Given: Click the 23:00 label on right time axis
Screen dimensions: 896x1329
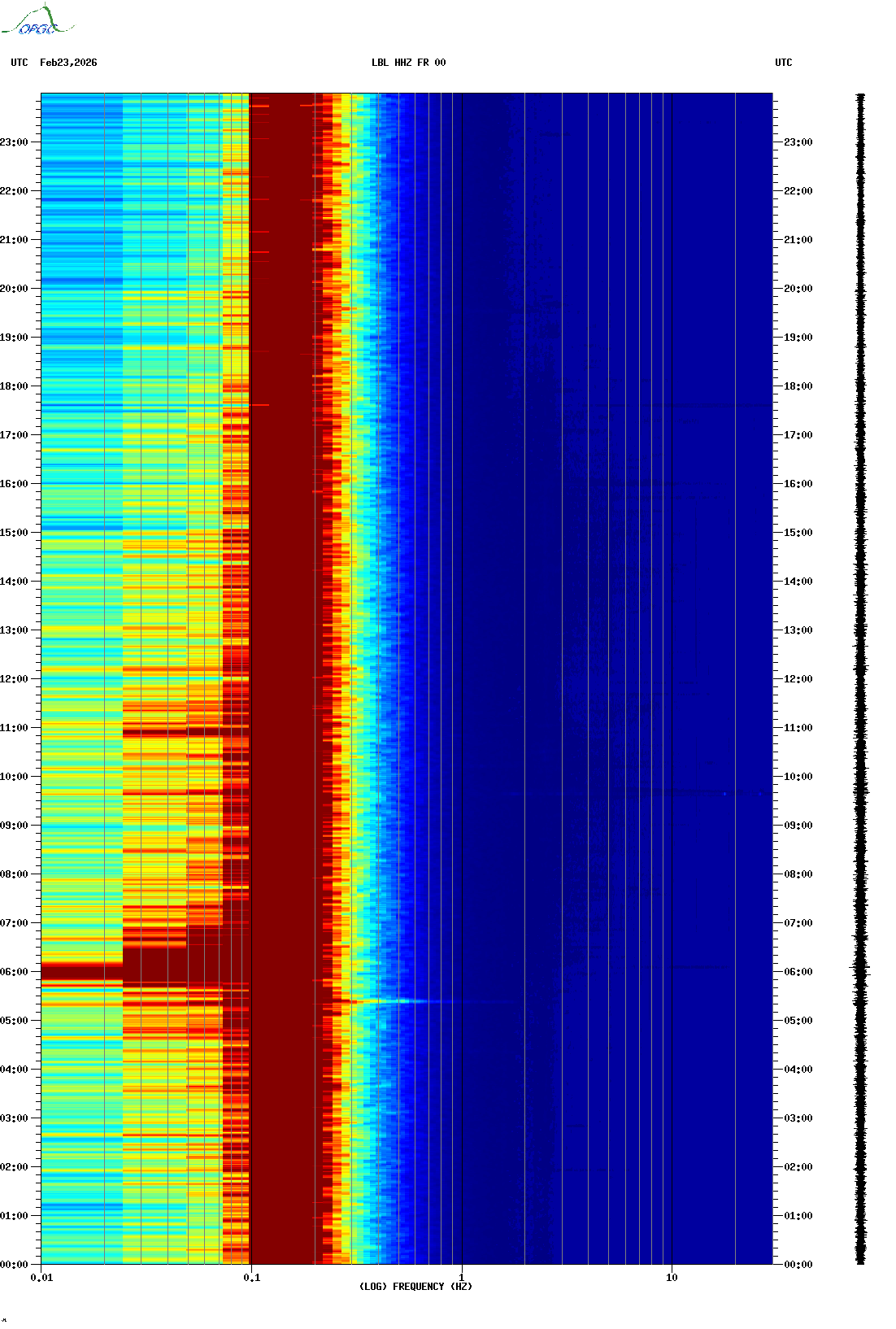Looking at the screenshot, I should (798, 142).
